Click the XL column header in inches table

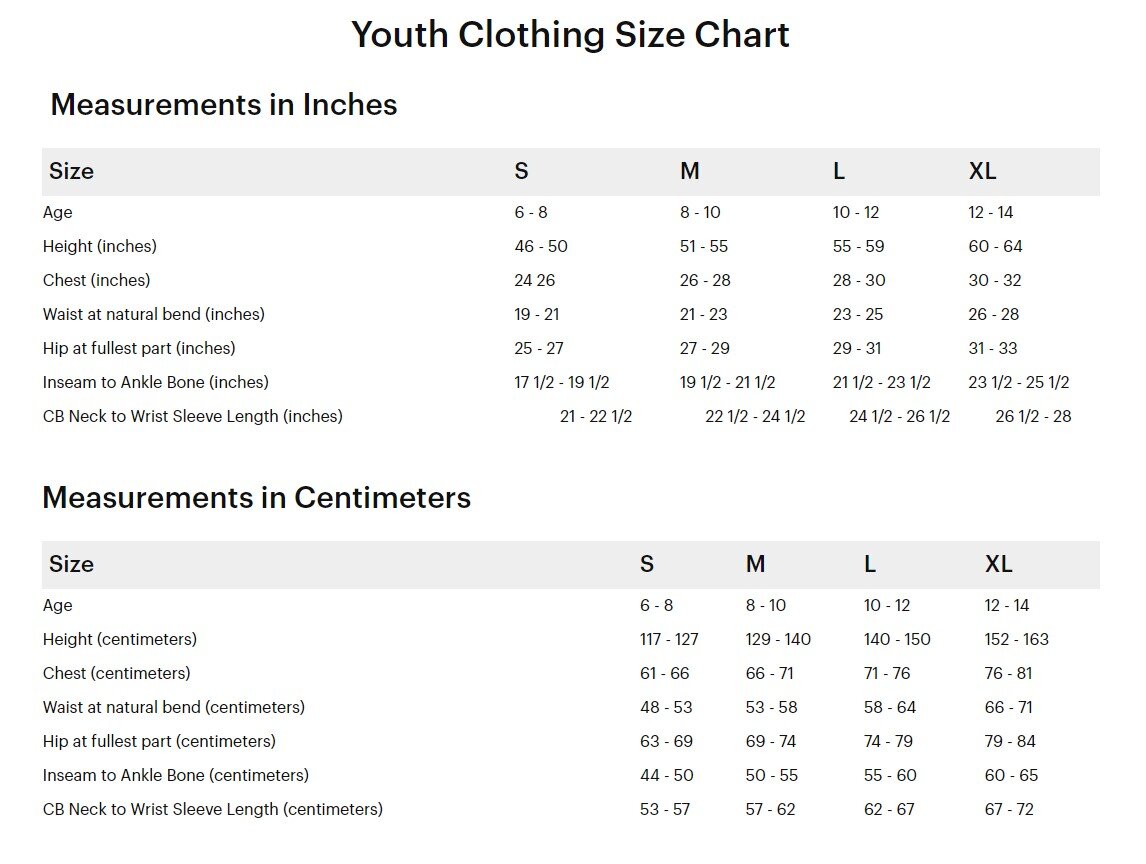tap(982, 172)
